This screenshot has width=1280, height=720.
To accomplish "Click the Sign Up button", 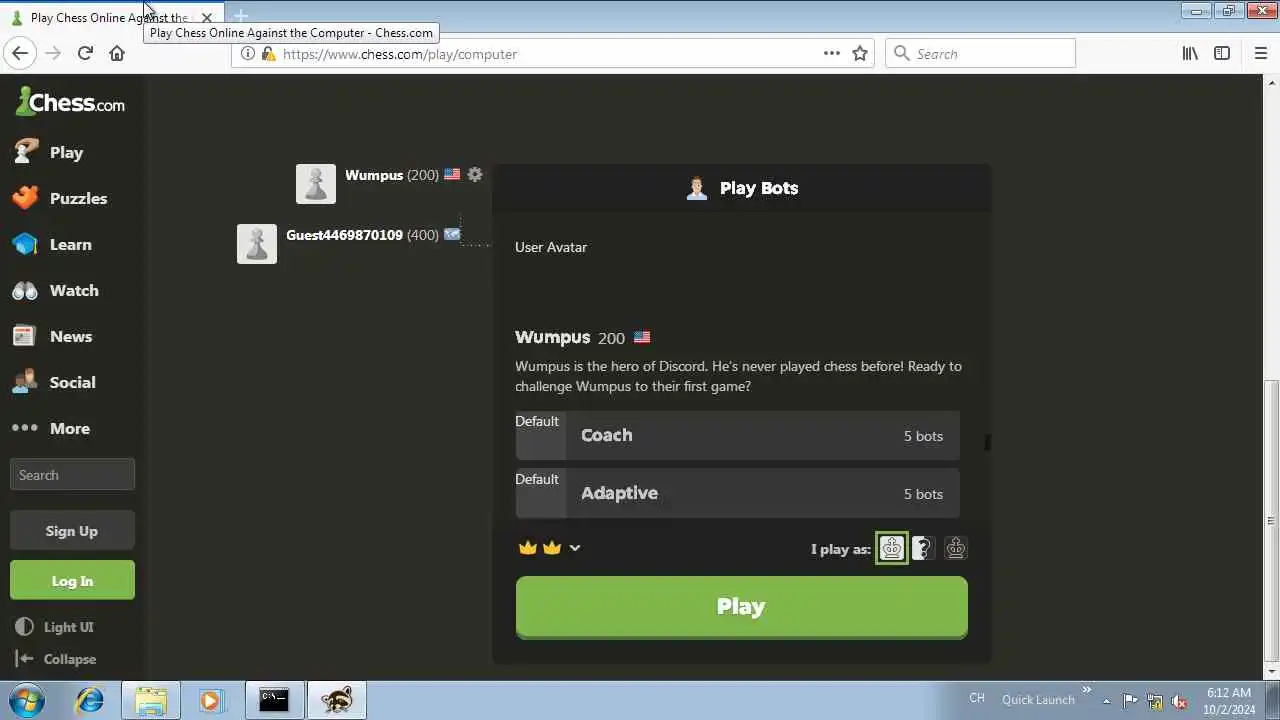I will pyautogui.click(x=72, y=531).
